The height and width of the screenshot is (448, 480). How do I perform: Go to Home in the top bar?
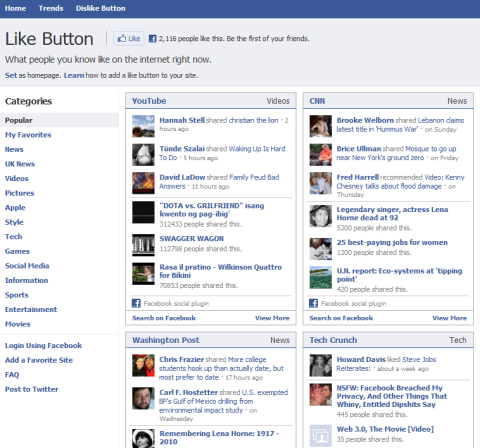(15, 8)
